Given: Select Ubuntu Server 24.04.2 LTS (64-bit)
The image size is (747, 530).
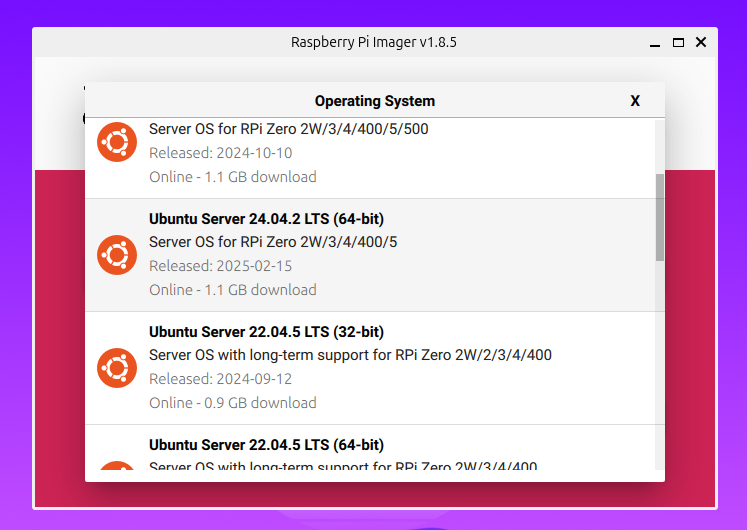Looking at the screenshot, I should pyautogui.click(x=374, y=255).
